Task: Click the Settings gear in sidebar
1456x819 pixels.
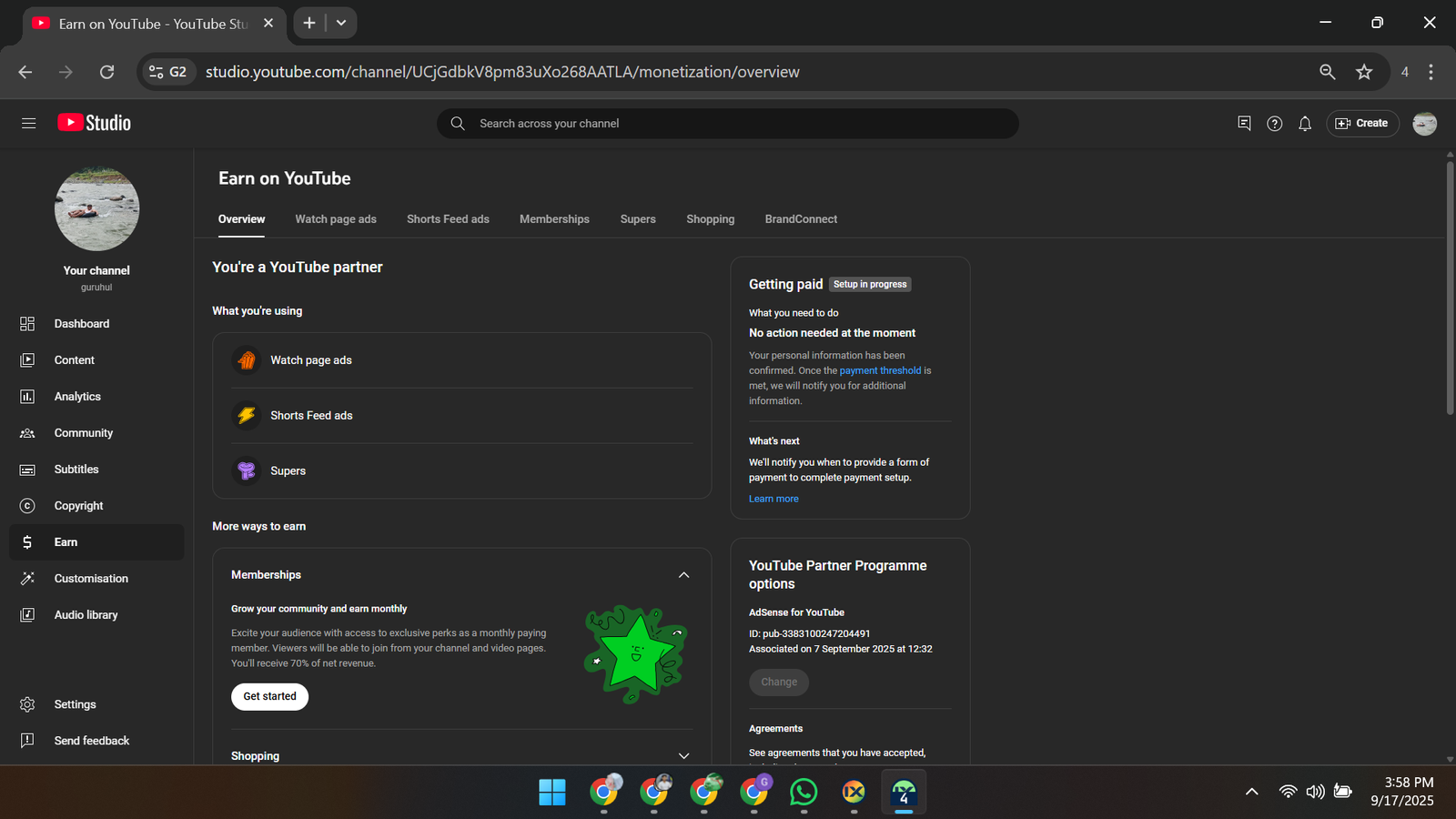Action: click(x=27, y=704)
